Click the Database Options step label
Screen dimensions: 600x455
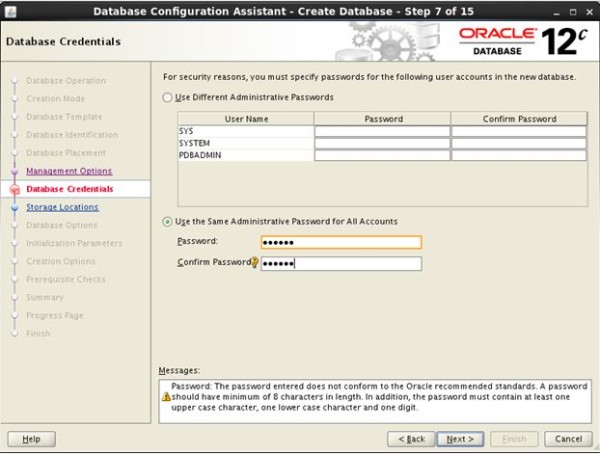pyautogui.click(x=62, y=225)
